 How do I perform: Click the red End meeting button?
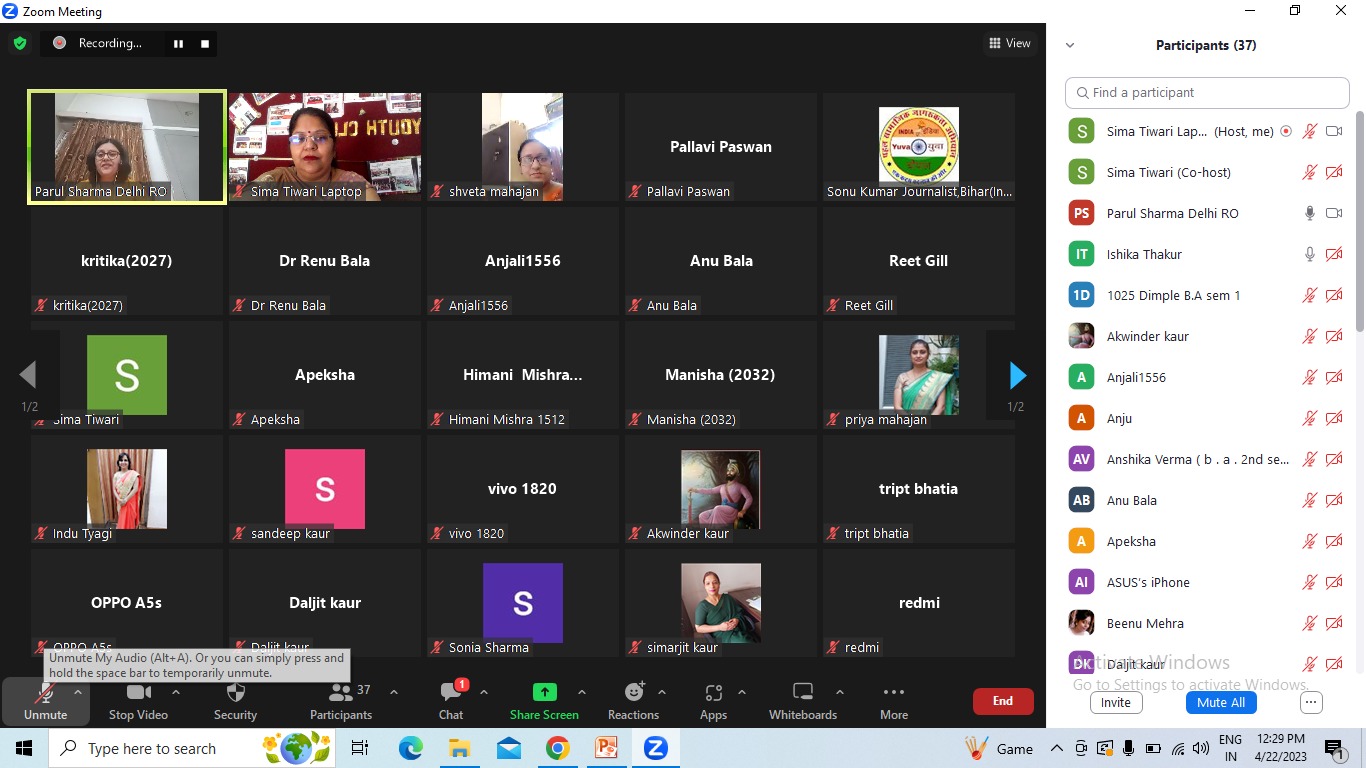(x=1003, y=701)
